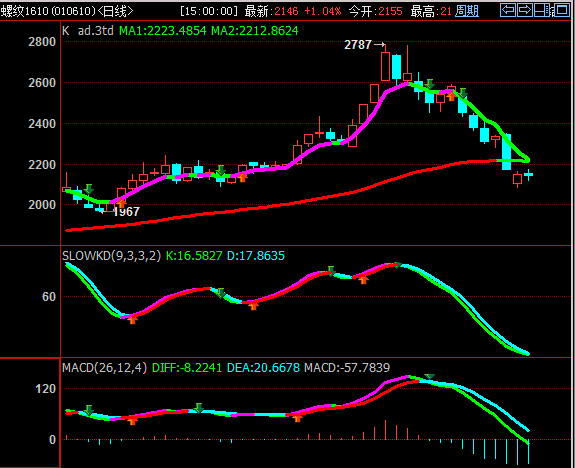Click the MA2:2212.8624 indicator label
575x468 pixels.
coord(255,31)
